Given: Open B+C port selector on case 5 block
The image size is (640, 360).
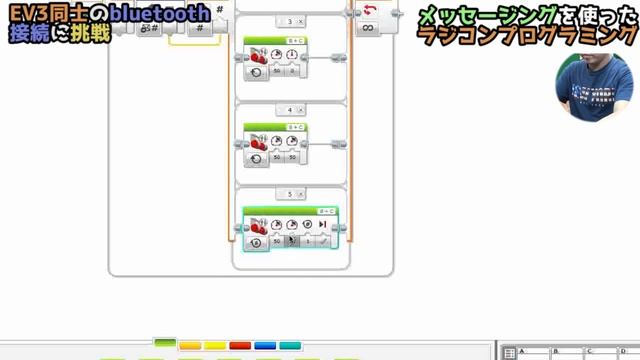Looking at the screenshot, I should click(327, 211).
